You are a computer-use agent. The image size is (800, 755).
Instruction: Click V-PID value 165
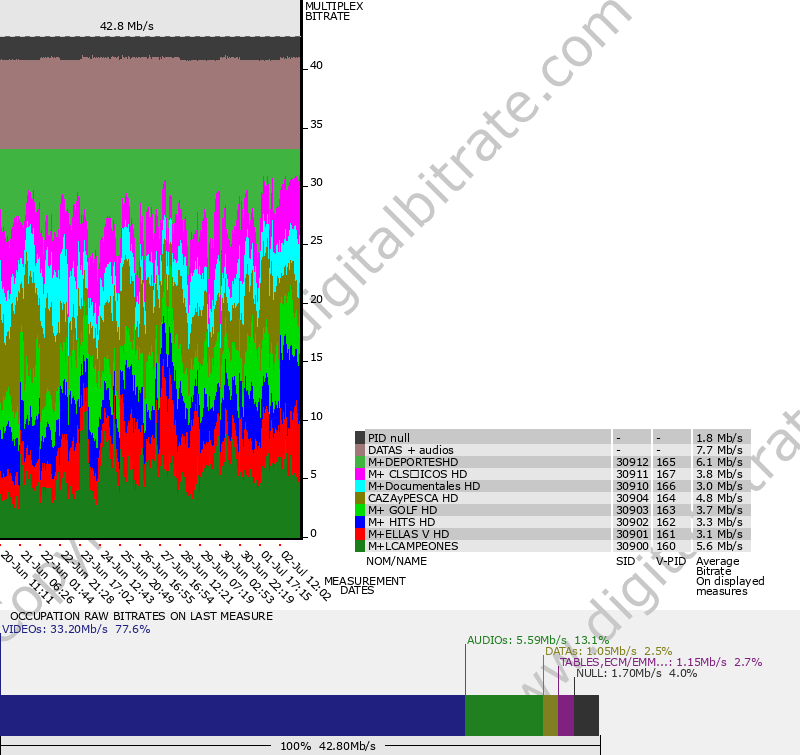point(666,462)
